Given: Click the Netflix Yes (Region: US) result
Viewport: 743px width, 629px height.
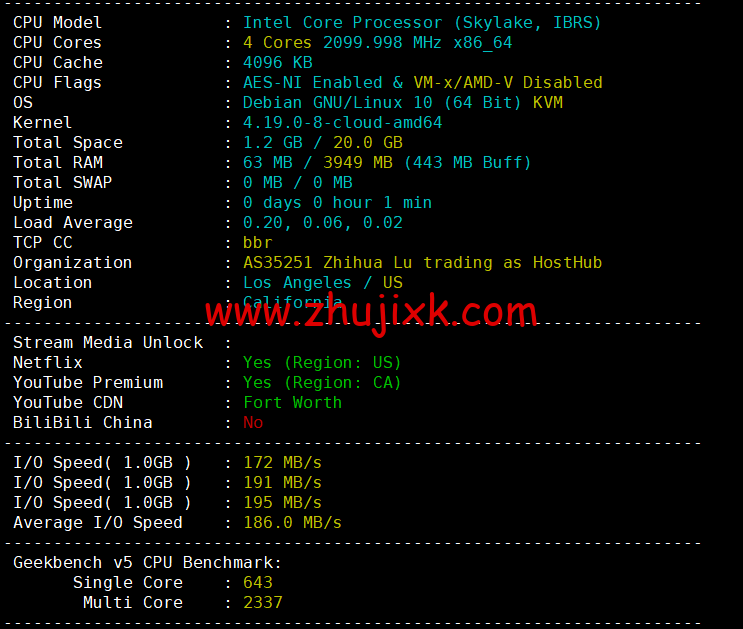Looking at the screenshot, I should coord(322,363).
